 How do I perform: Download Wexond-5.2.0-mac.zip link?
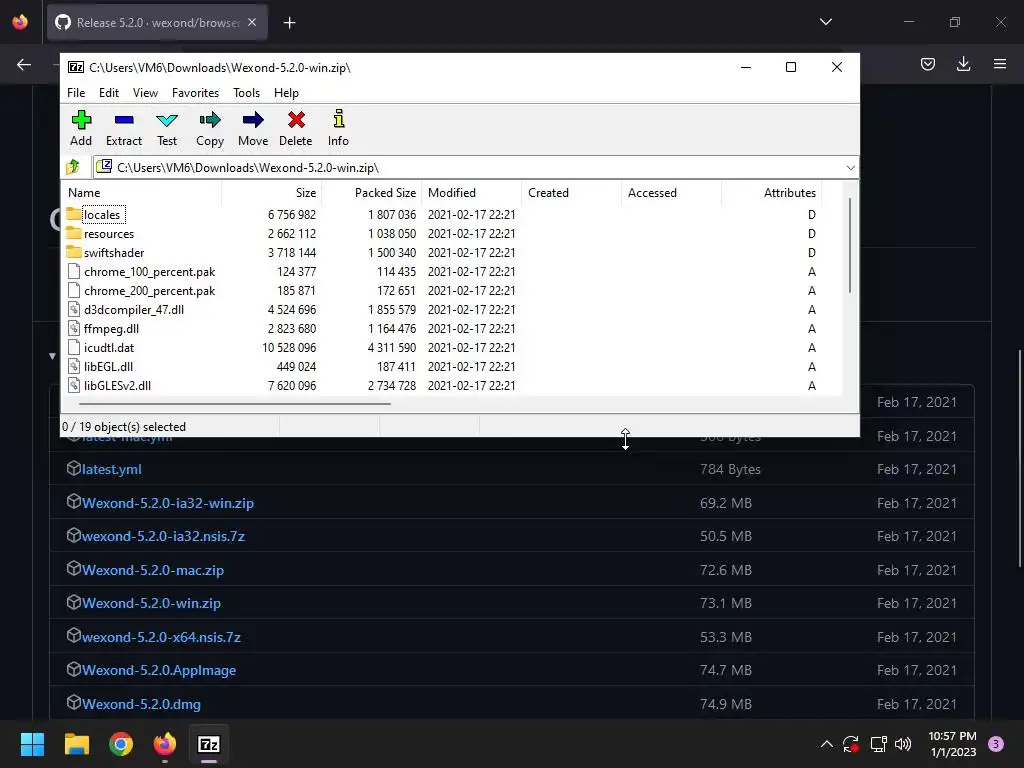153,570
